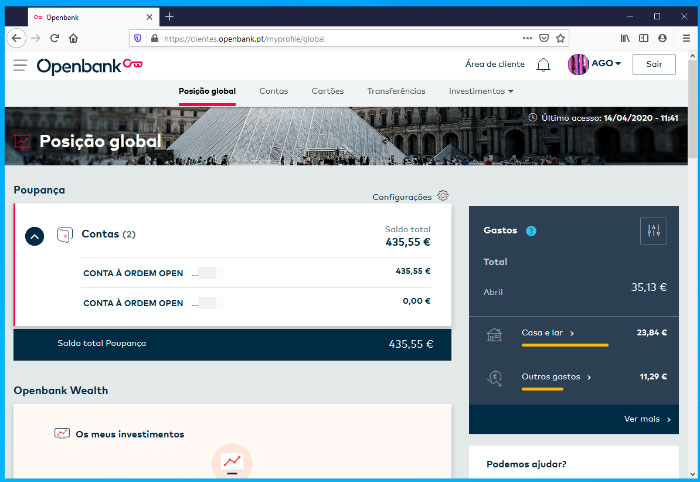Click the Sair logout button
The image size is (700, 482).
pos(654,64)
